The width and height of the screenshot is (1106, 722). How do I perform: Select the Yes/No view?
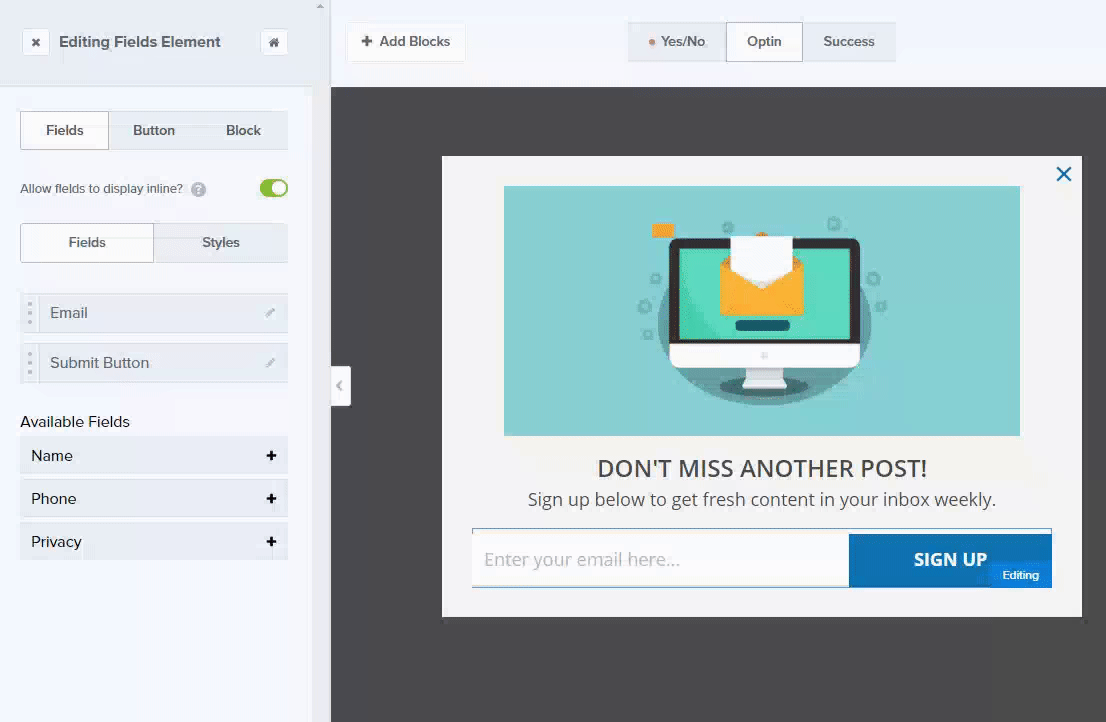[677, 42]
